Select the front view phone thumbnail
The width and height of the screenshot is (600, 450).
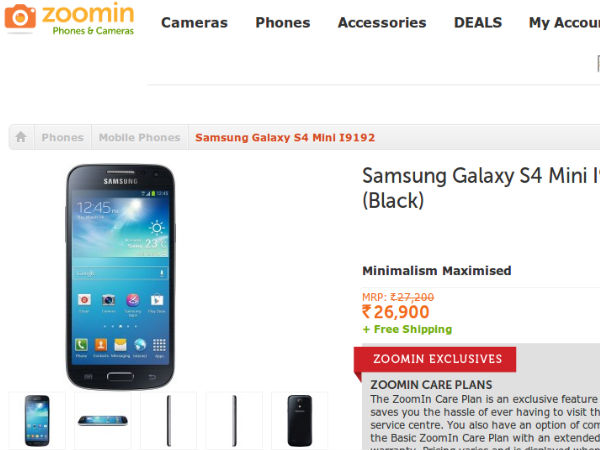pos(37,421)
